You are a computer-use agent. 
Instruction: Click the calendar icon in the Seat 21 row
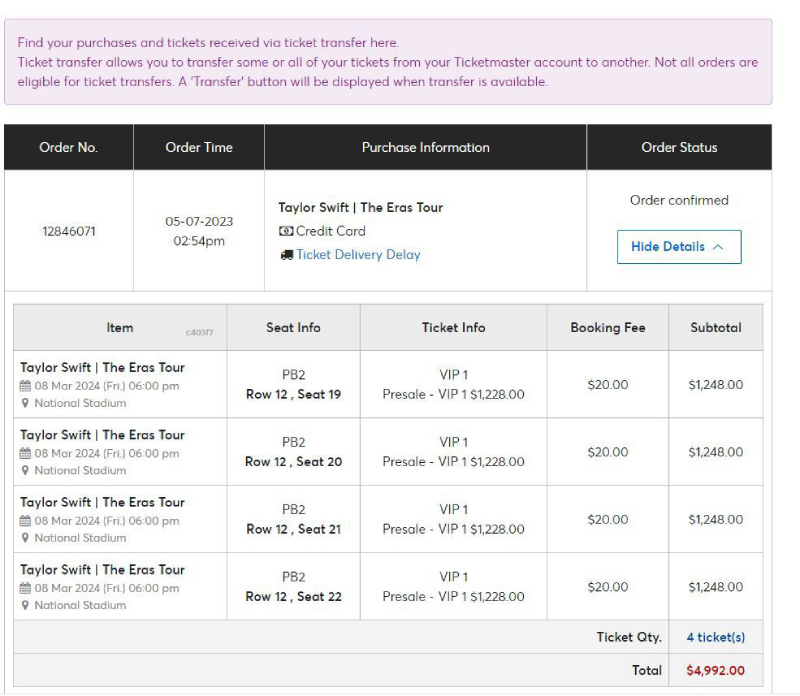25,521
